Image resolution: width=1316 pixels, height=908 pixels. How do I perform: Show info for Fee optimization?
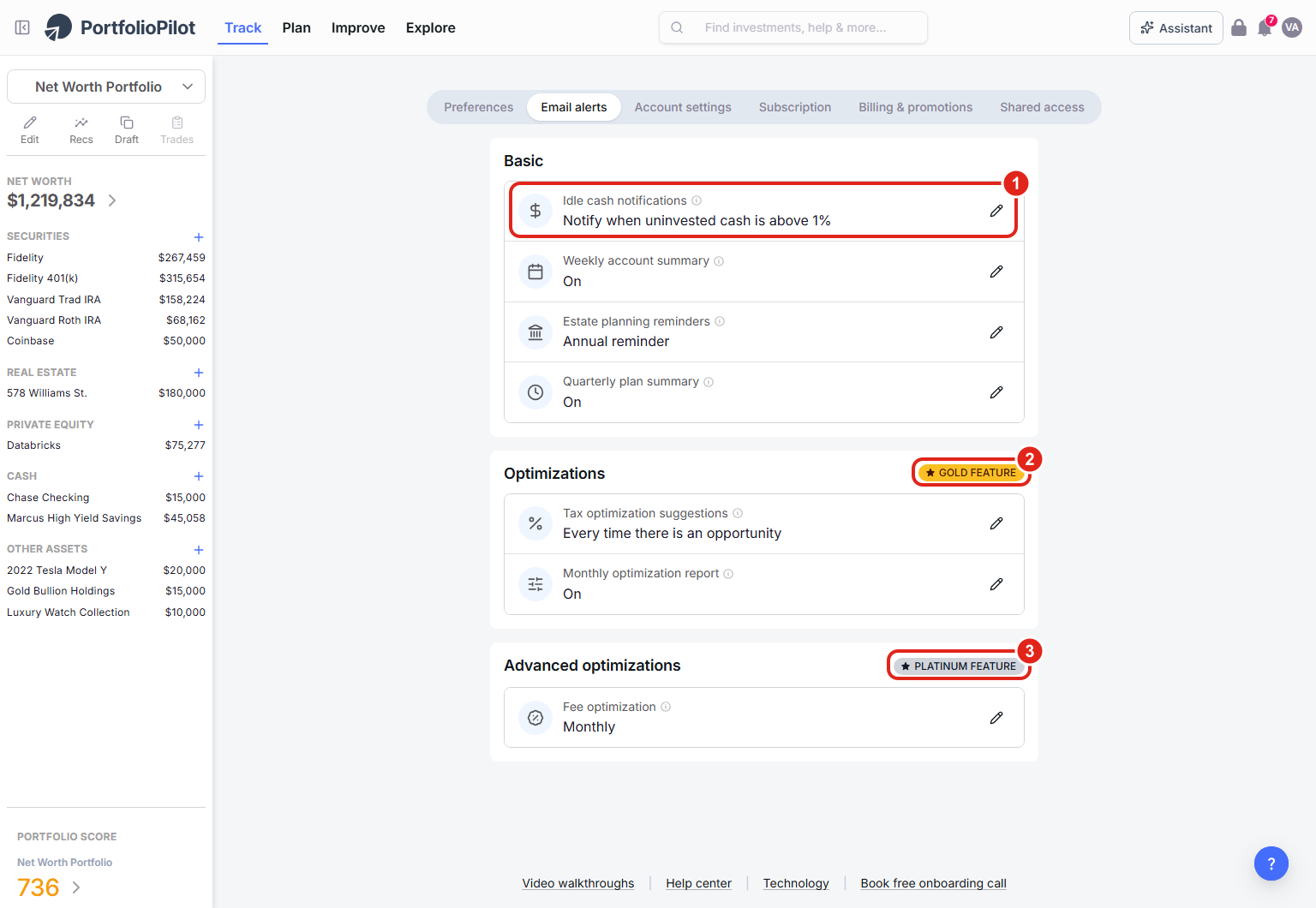666,707
